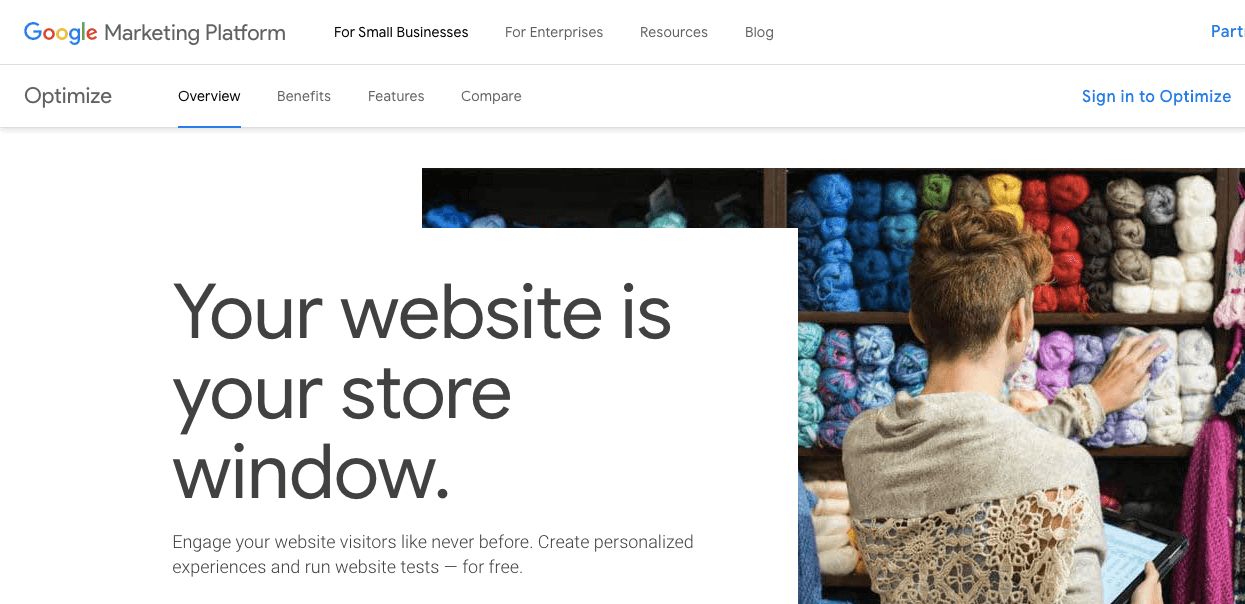Switch to the Overview tab
The image size is (1245, 604).
(209, 96)
